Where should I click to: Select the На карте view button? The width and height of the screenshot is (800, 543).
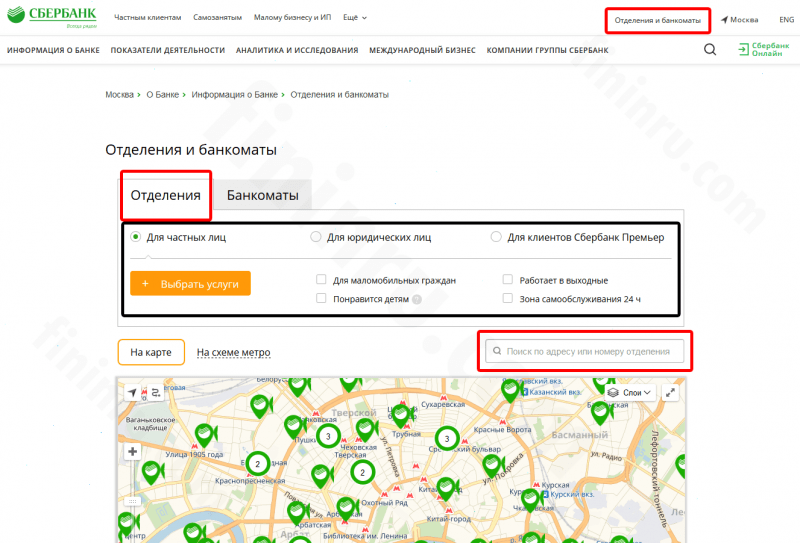151,352
